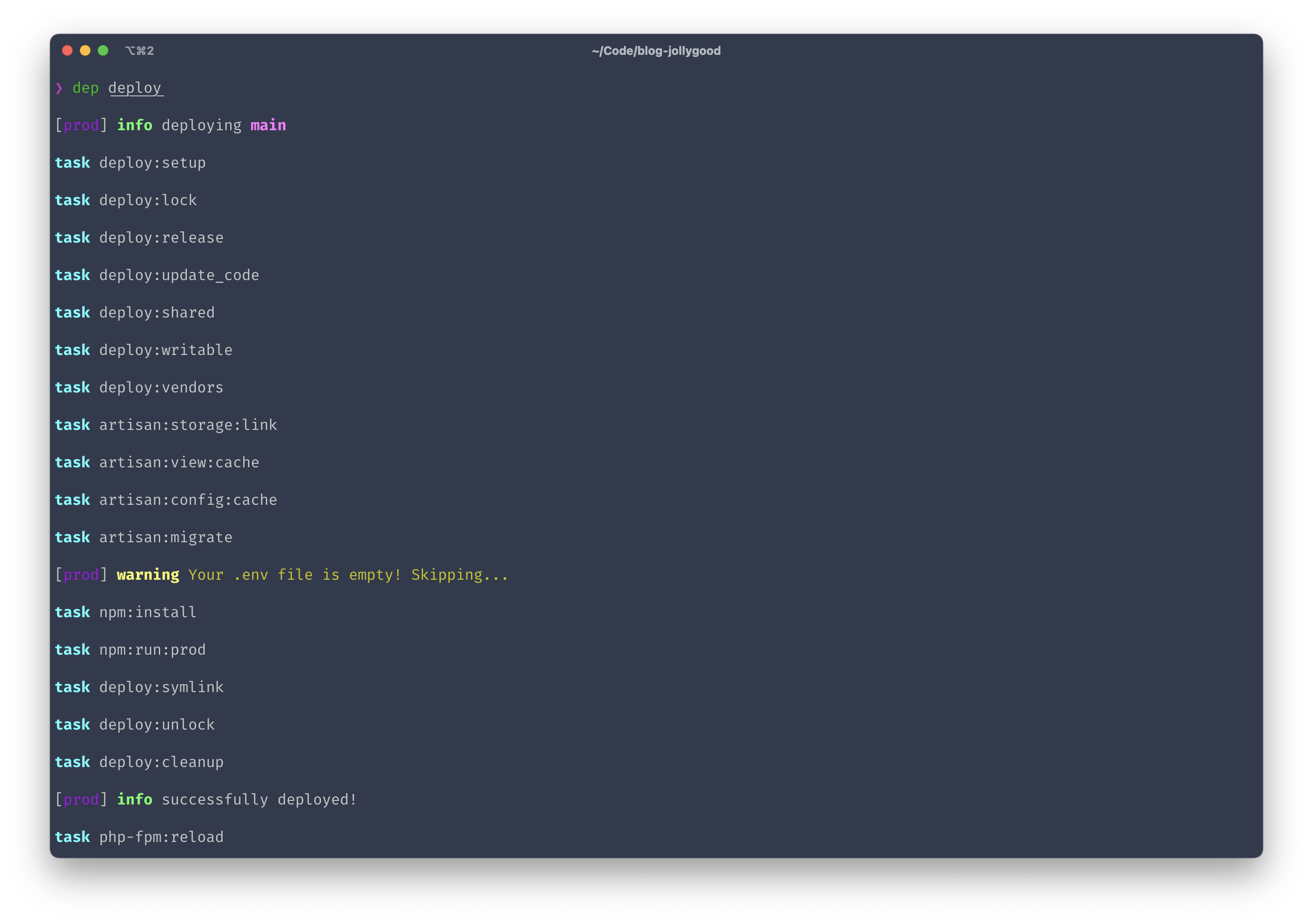Click the terminal tab ⌥⌘2

(140, 50)
